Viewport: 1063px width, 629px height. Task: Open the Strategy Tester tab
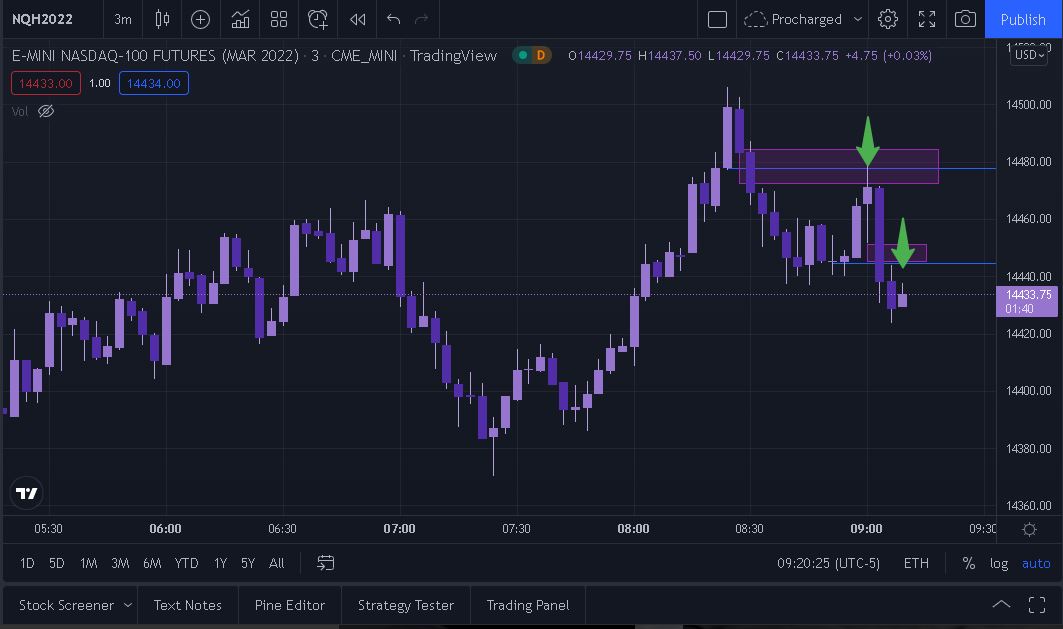click(406, 605)
